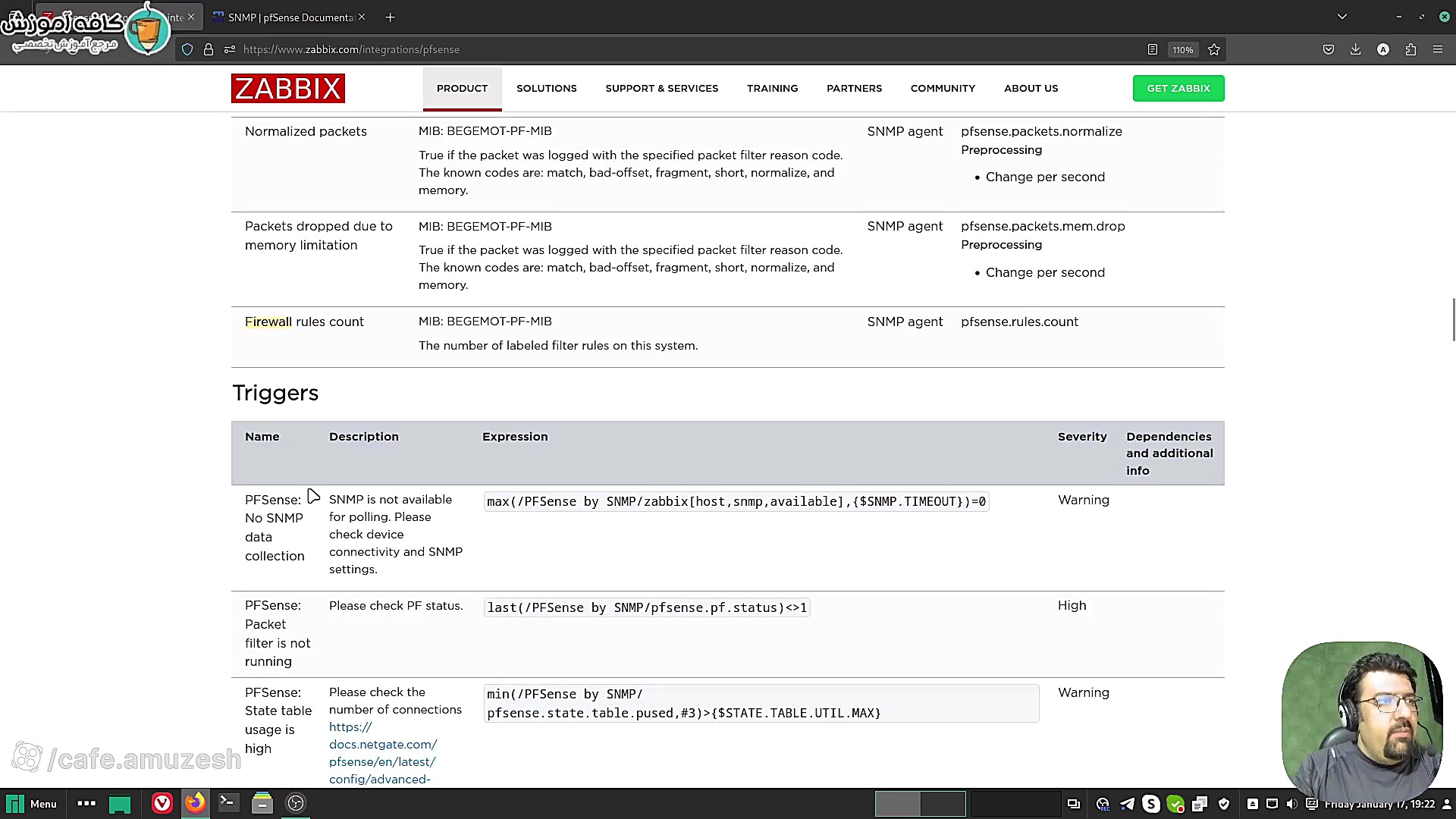1456x819 pixels.
Task: Click the Expression column header
Action: pyautogui.click(x=515, y=437)
